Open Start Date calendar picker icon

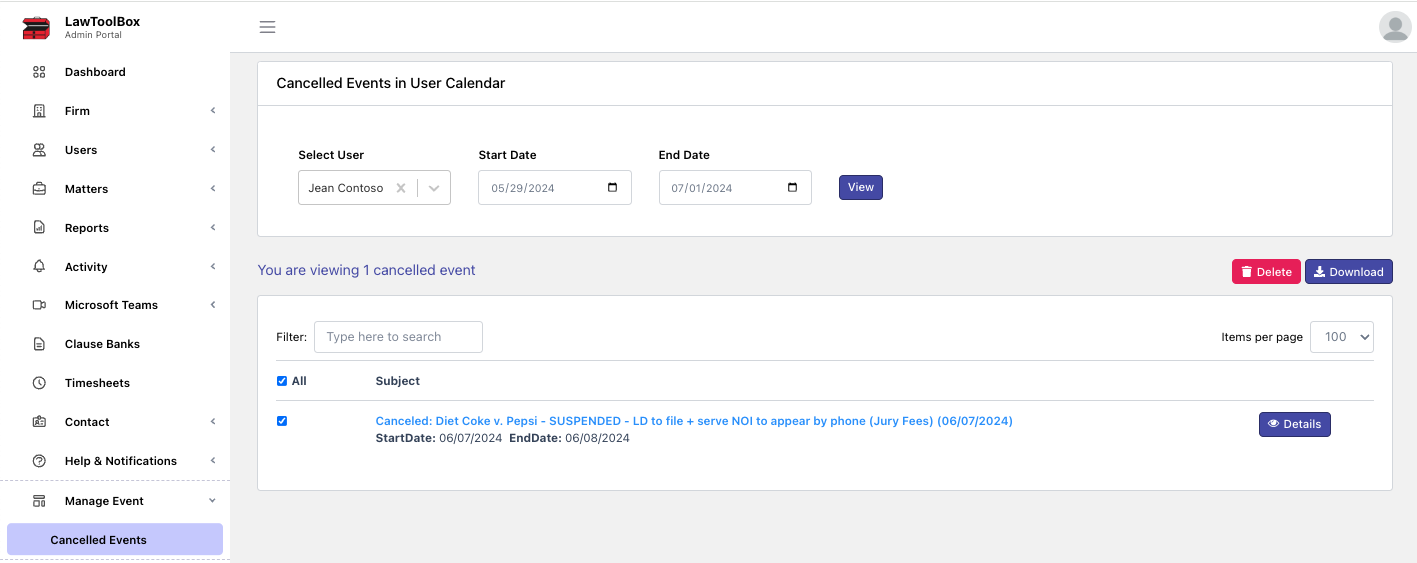click(613, 188)
